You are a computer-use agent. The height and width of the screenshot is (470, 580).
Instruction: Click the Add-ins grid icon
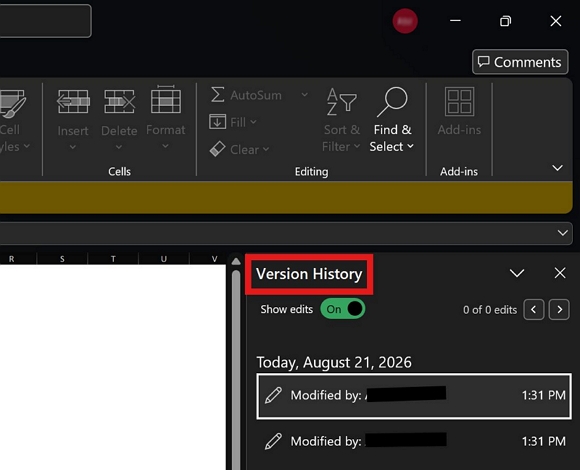click(459, 101)
